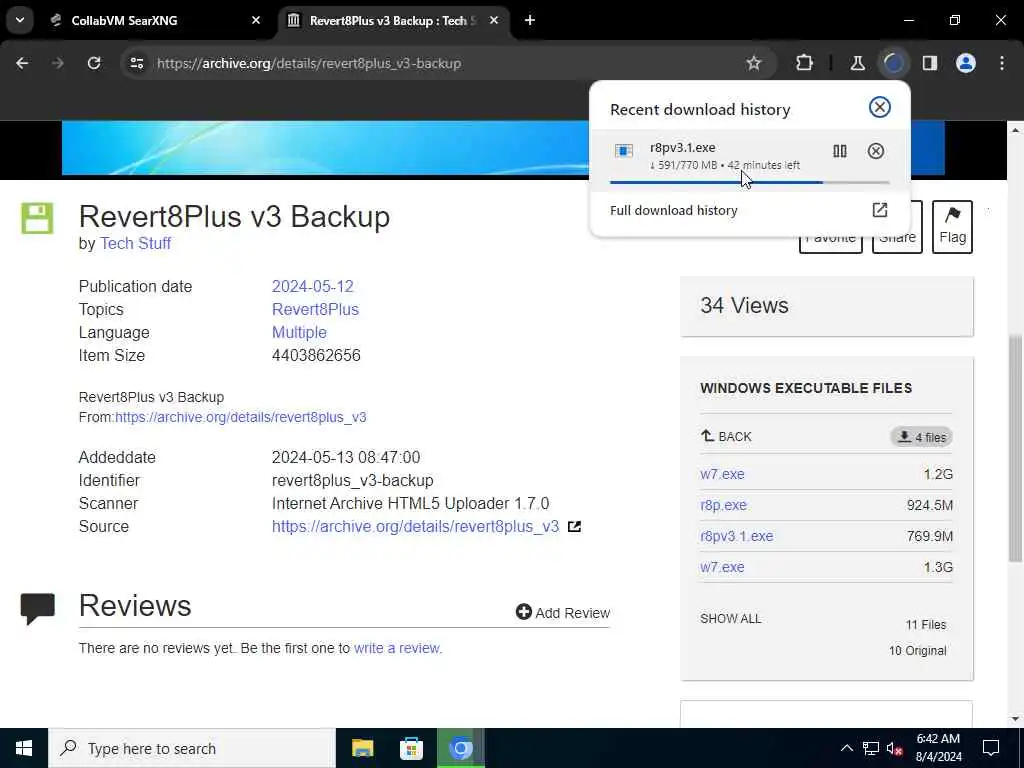Image resolution: width=1024 pixels, height=768 pixels.
Task: Close the Revert8Plus v3 Backup tab
Action: point(494,20)
